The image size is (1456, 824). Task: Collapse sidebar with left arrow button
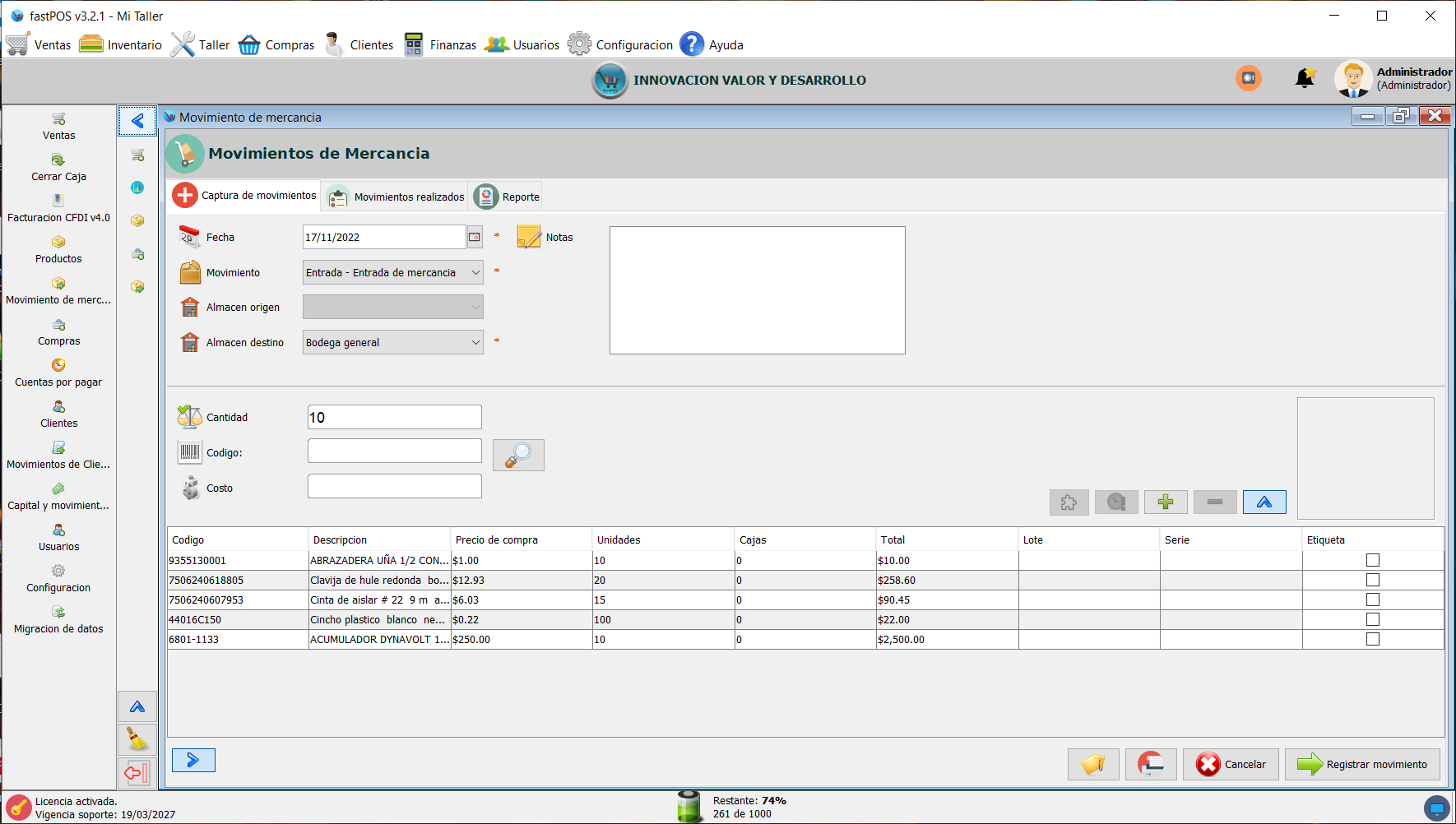137,121
